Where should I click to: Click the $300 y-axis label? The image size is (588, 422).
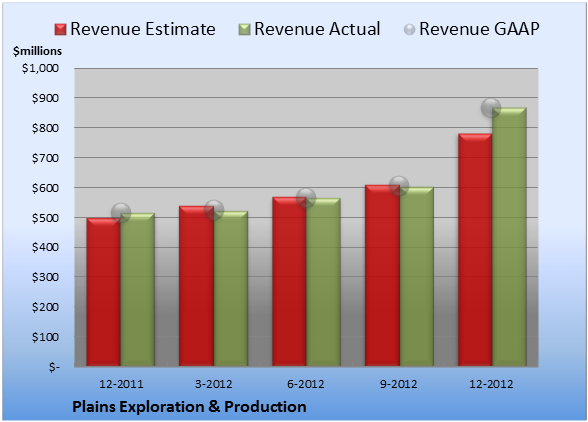coord(45,277)
